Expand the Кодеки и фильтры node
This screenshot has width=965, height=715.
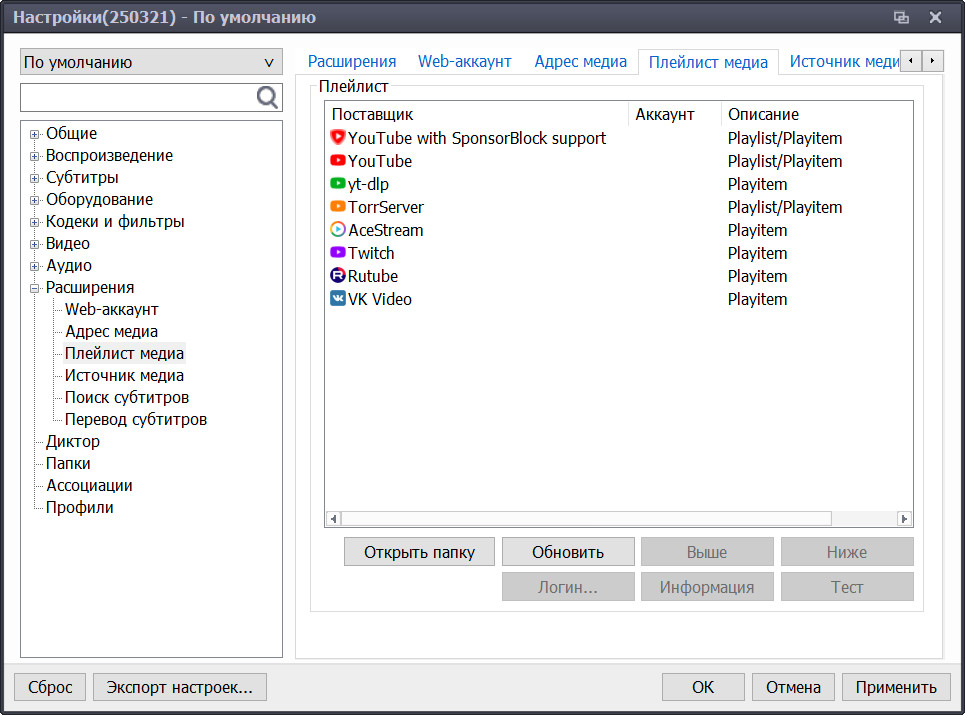pyautogui.click(x=34, y=222)
